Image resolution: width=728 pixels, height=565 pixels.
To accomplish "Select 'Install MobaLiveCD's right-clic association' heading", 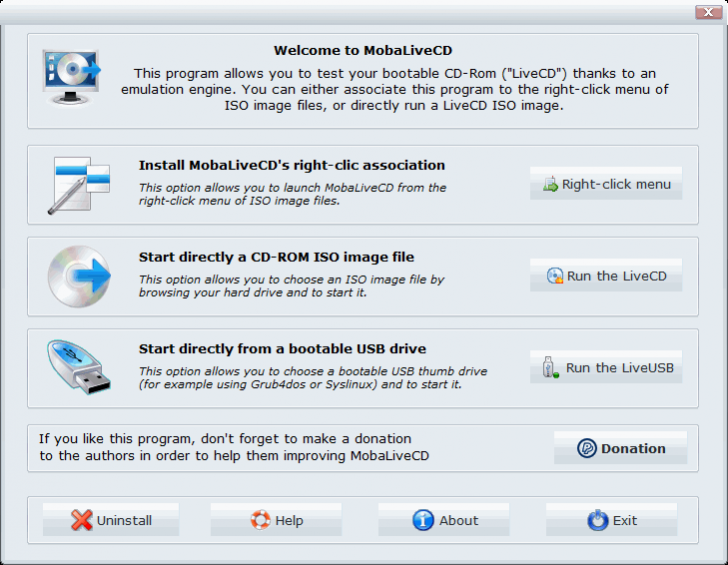I will click(292, 165).
